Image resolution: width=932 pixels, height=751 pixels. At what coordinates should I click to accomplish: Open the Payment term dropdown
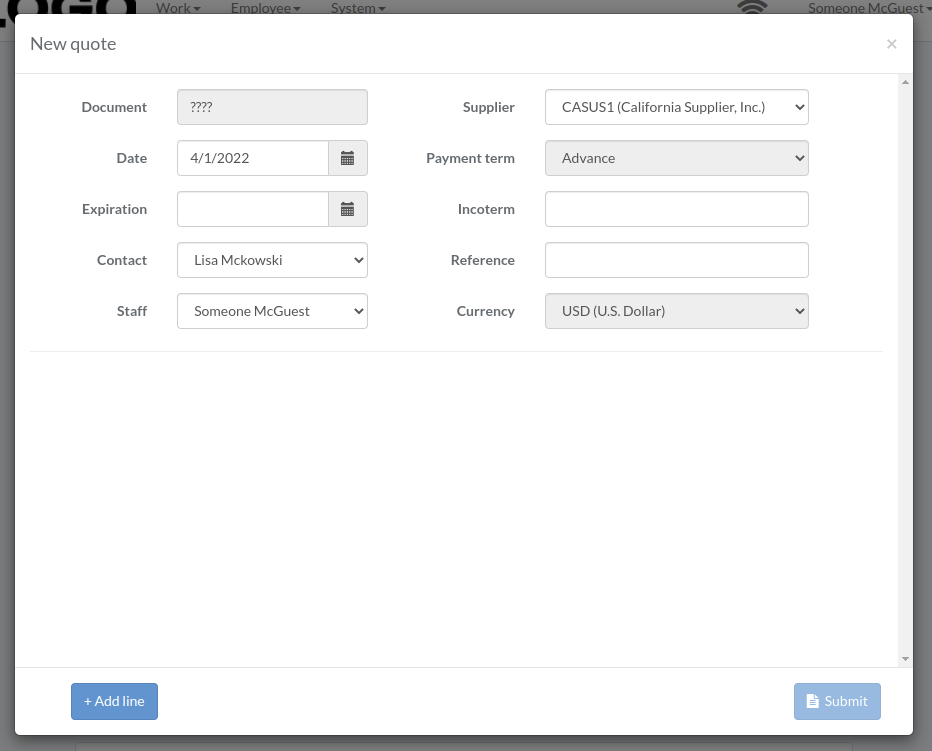[x=676, y=158]
